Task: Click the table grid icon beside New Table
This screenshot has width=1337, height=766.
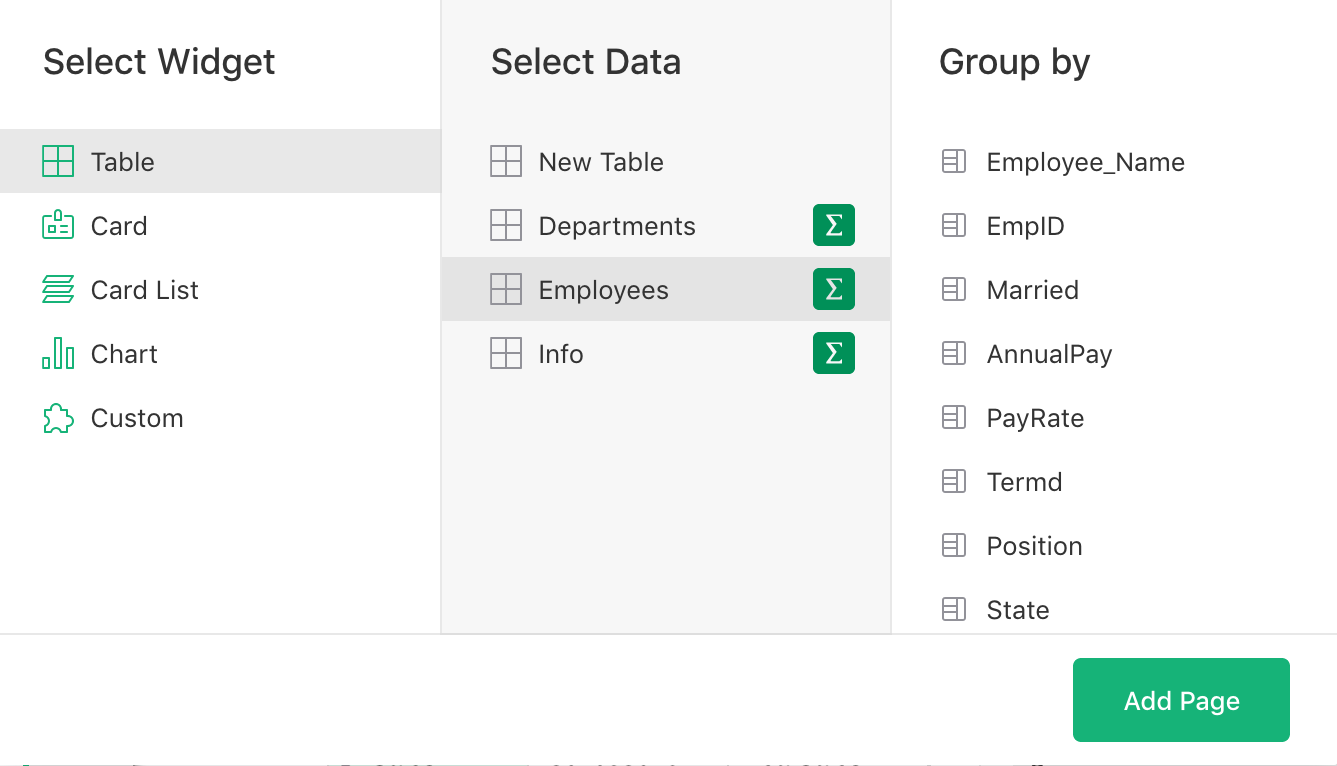Action: [x=506, y=161]
